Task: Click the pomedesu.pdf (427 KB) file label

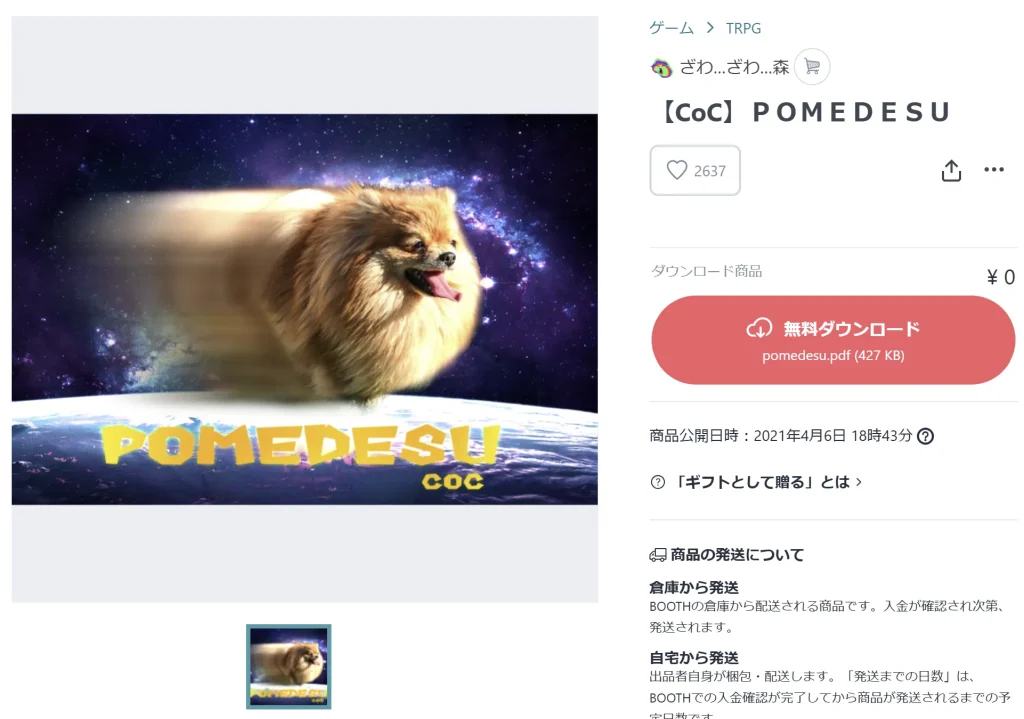Action: [833, 355]
